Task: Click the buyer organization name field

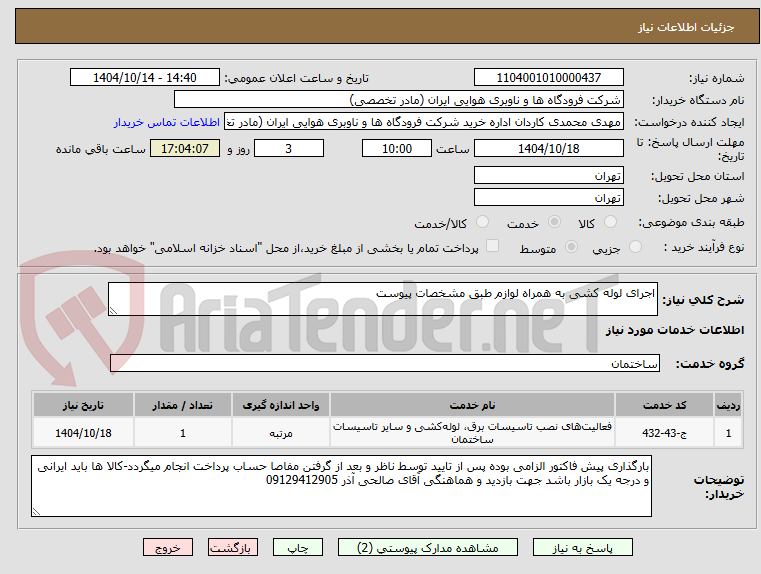Action: tap(399, 99)
